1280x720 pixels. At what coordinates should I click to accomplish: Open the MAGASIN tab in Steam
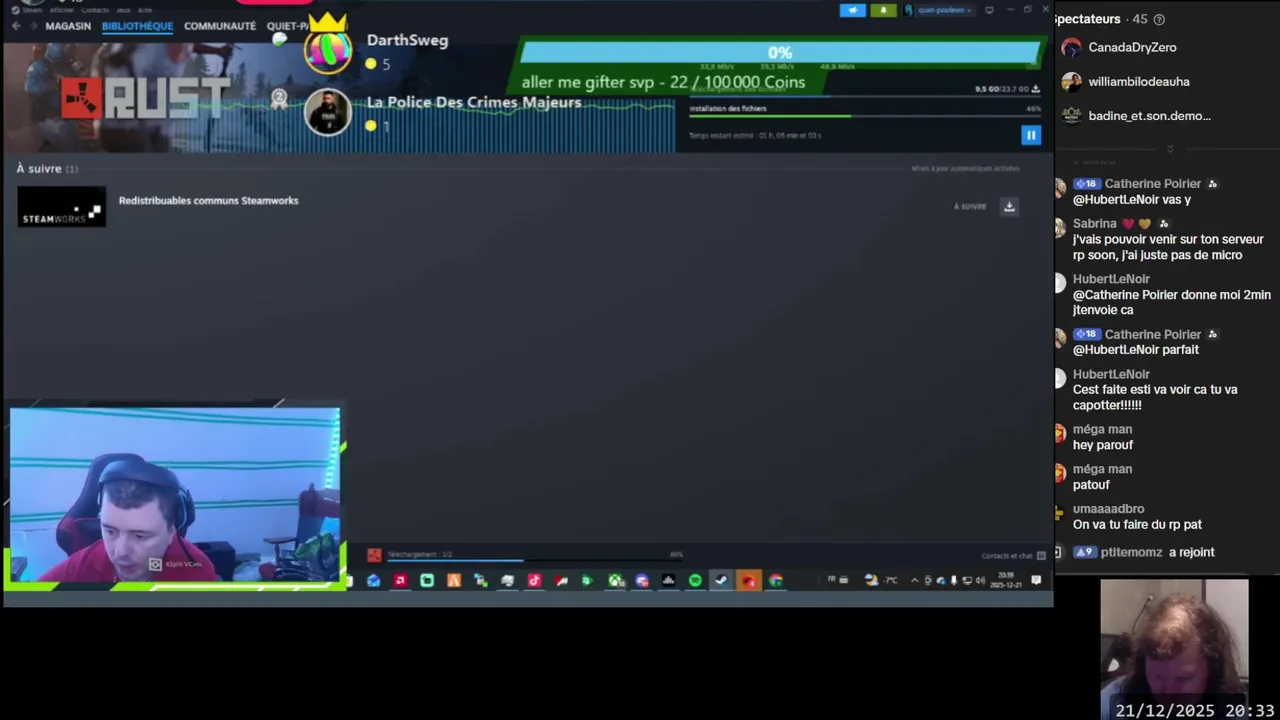[68, 26]
